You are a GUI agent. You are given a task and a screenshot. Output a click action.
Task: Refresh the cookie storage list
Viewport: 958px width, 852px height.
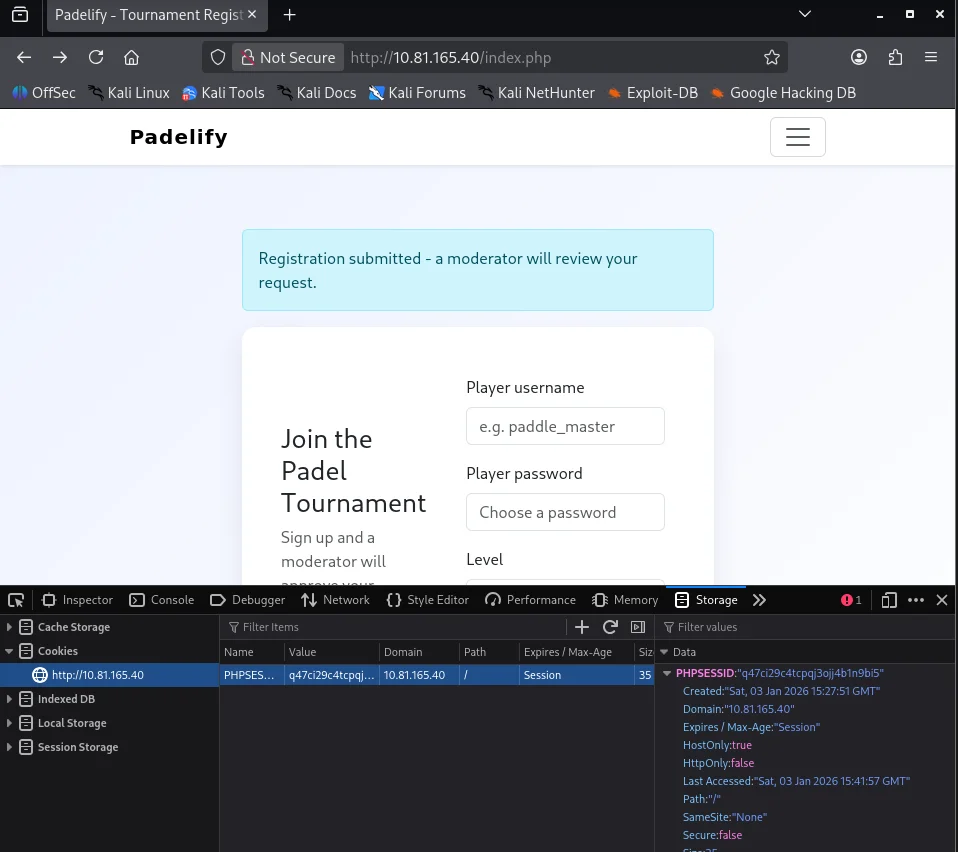610,627
